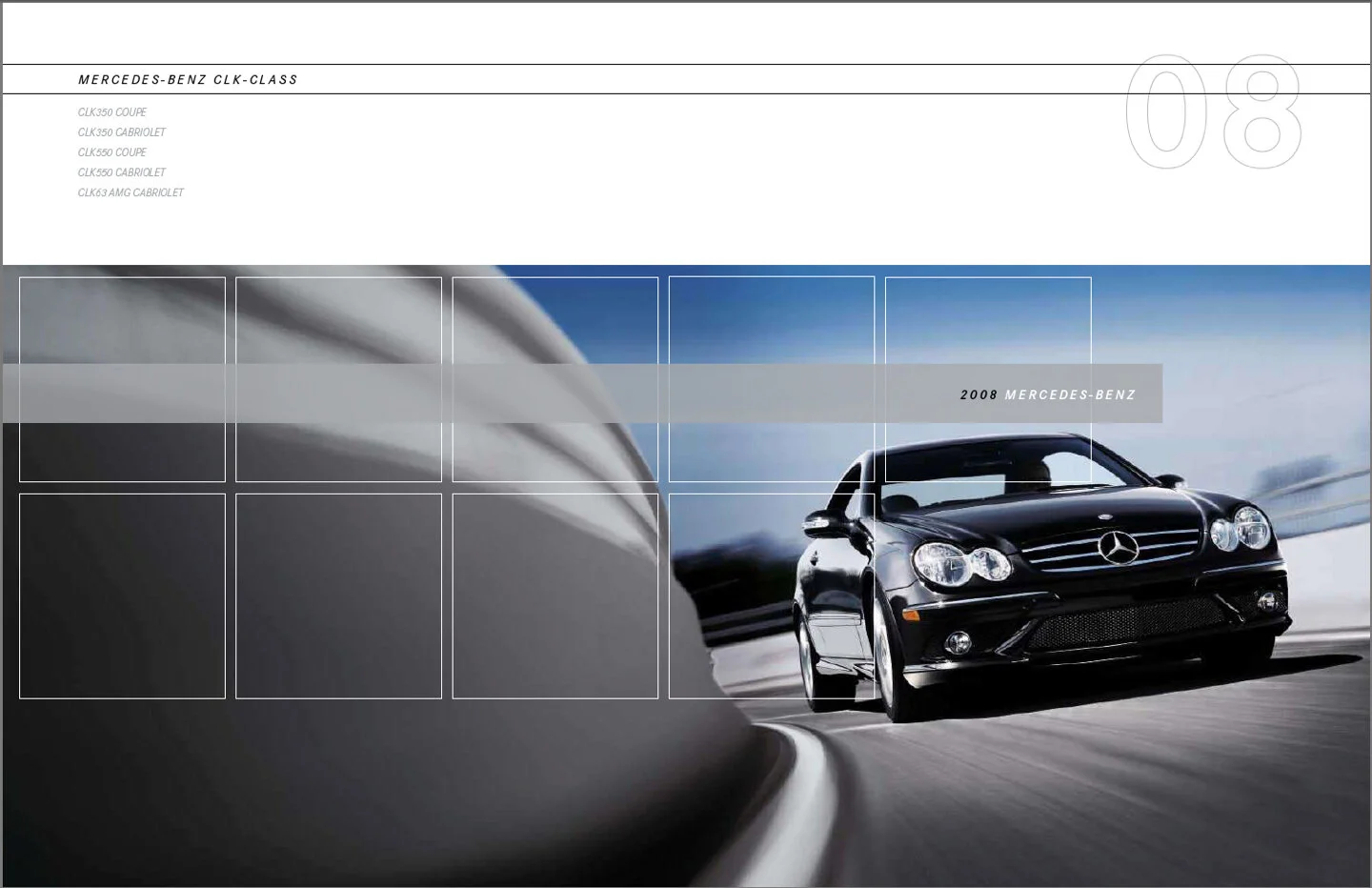Select the rightmost thumbnail frame in top row
Viewport: 1372px width, 888px height.
pos(988,378)
